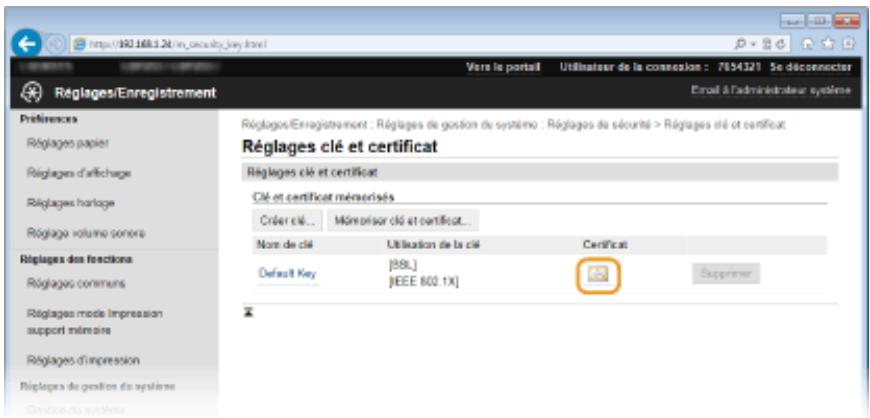Screen dimensions: 870x418
Task: Open Réglages d'affichage in sidebar
Action: coord(78,173)
